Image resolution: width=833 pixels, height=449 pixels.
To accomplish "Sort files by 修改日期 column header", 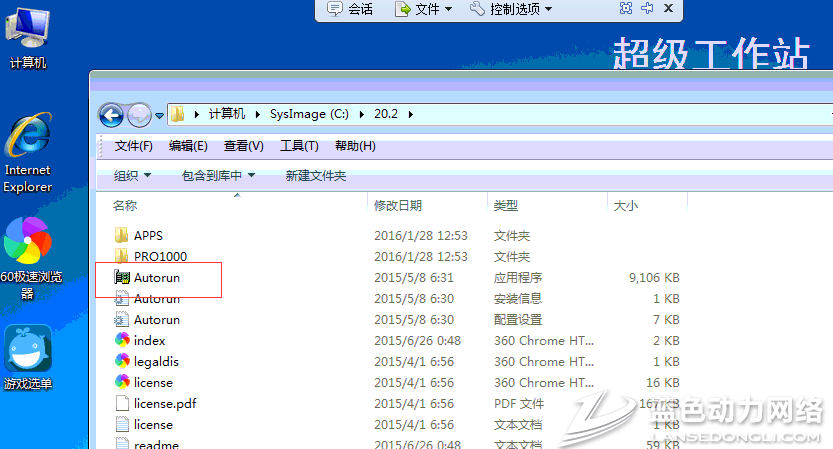I will (398, 206).
